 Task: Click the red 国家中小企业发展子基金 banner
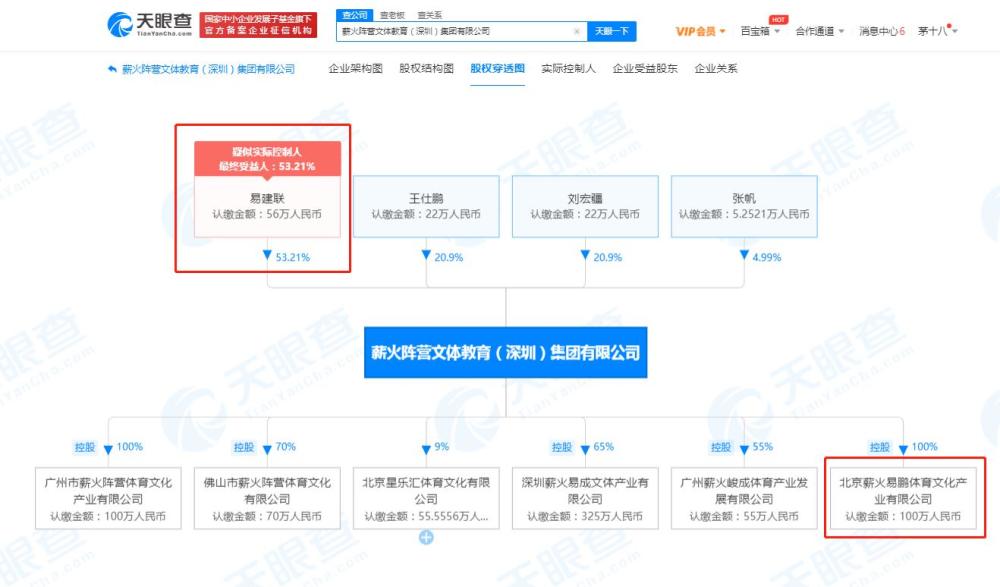pyautogui.click(x=258, y=25)
